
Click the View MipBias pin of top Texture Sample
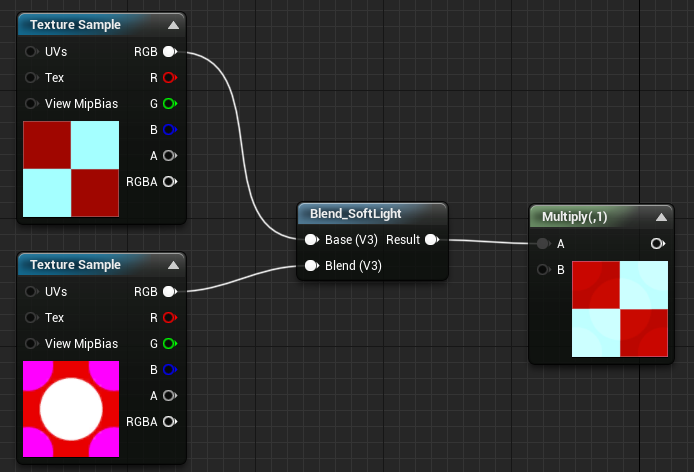[31, 104]
